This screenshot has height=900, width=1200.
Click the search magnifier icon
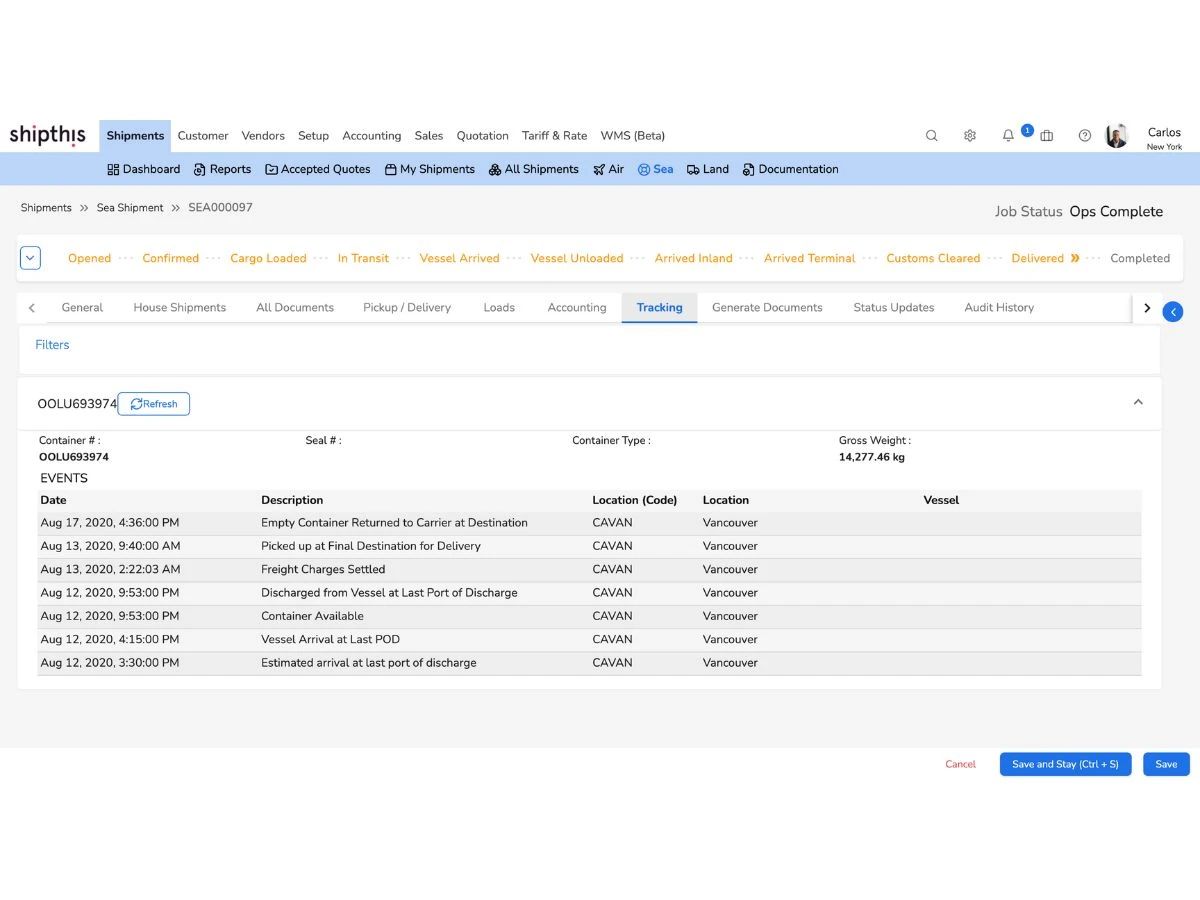[931, 135]
